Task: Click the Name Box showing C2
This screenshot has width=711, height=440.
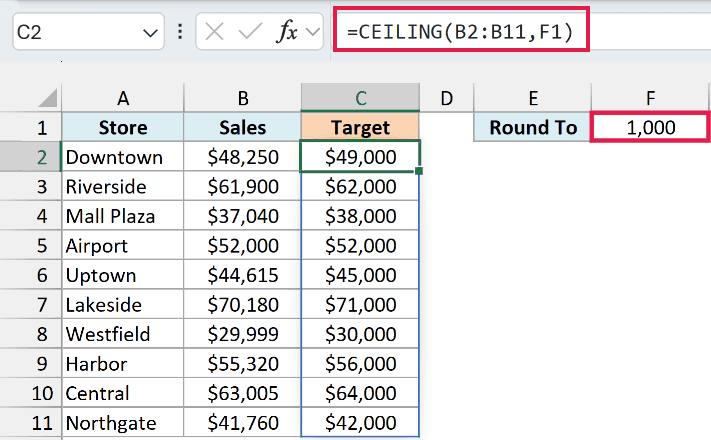Action: pos(88,32)
